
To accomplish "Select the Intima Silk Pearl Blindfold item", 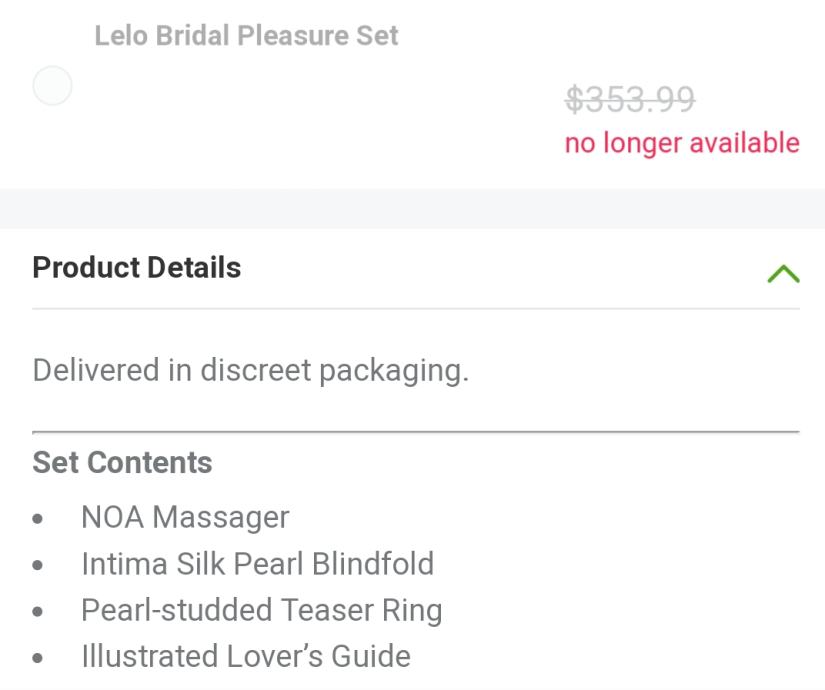I will coord(257,564).
